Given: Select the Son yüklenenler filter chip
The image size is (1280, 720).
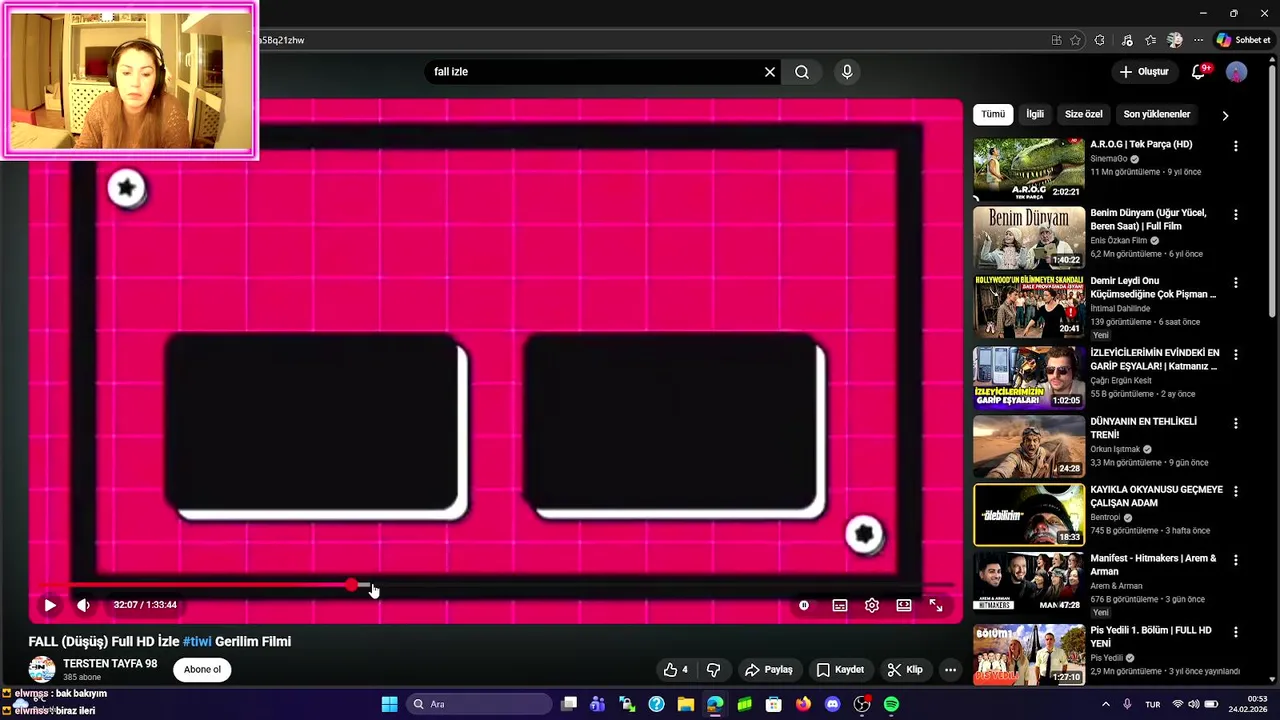Looking at the screenshot, I should tap(1157, 114).
